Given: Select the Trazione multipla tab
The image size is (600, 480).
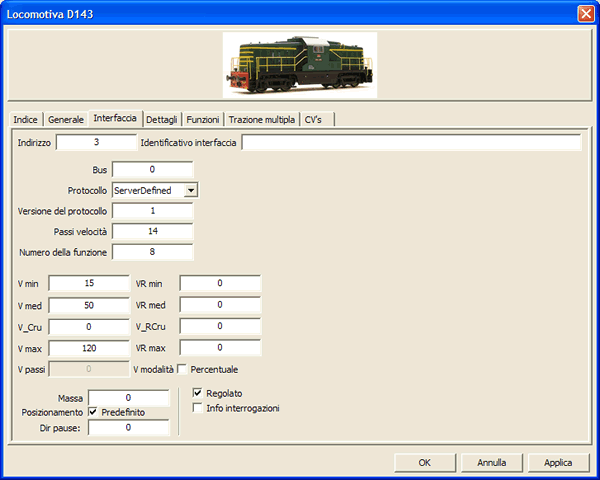Looking at the screenshot, I should tap(262, 119).
